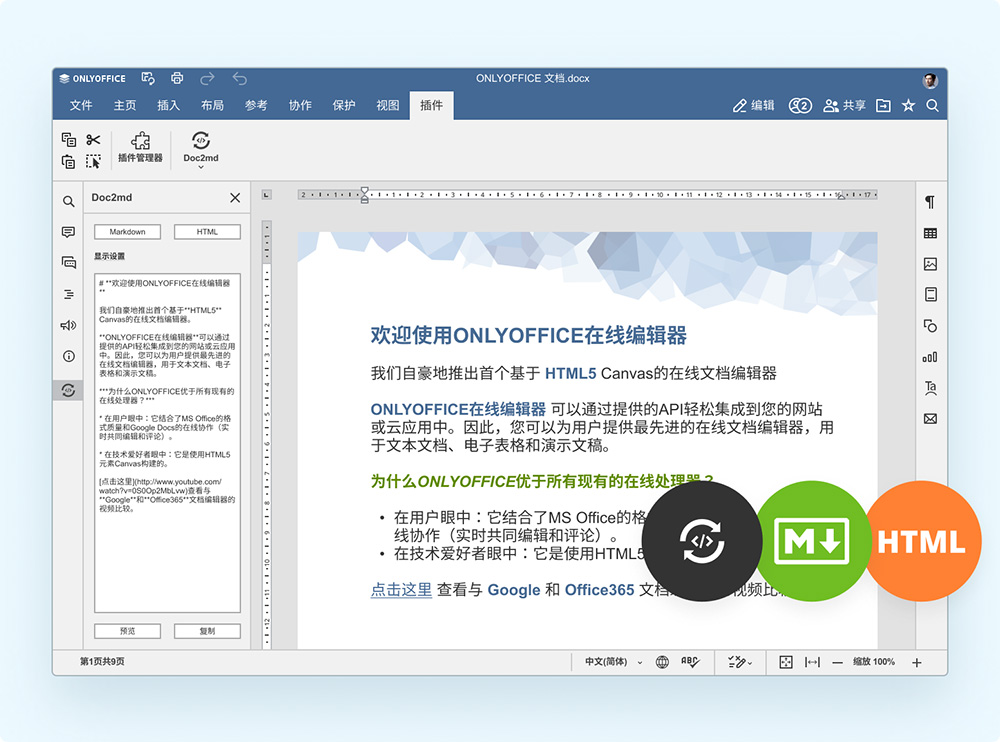Click the 点击这里 hyperlink in document
The image size is (1000, 742).
point(401,590)
